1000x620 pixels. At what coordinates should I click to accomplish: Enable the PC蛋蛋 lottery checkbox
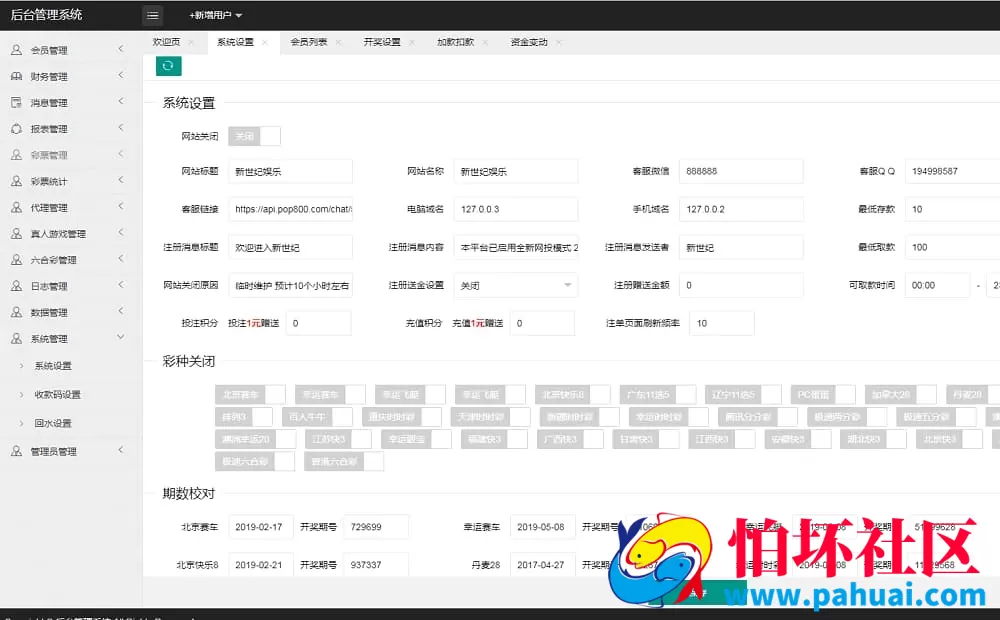[x=822, y=393]
